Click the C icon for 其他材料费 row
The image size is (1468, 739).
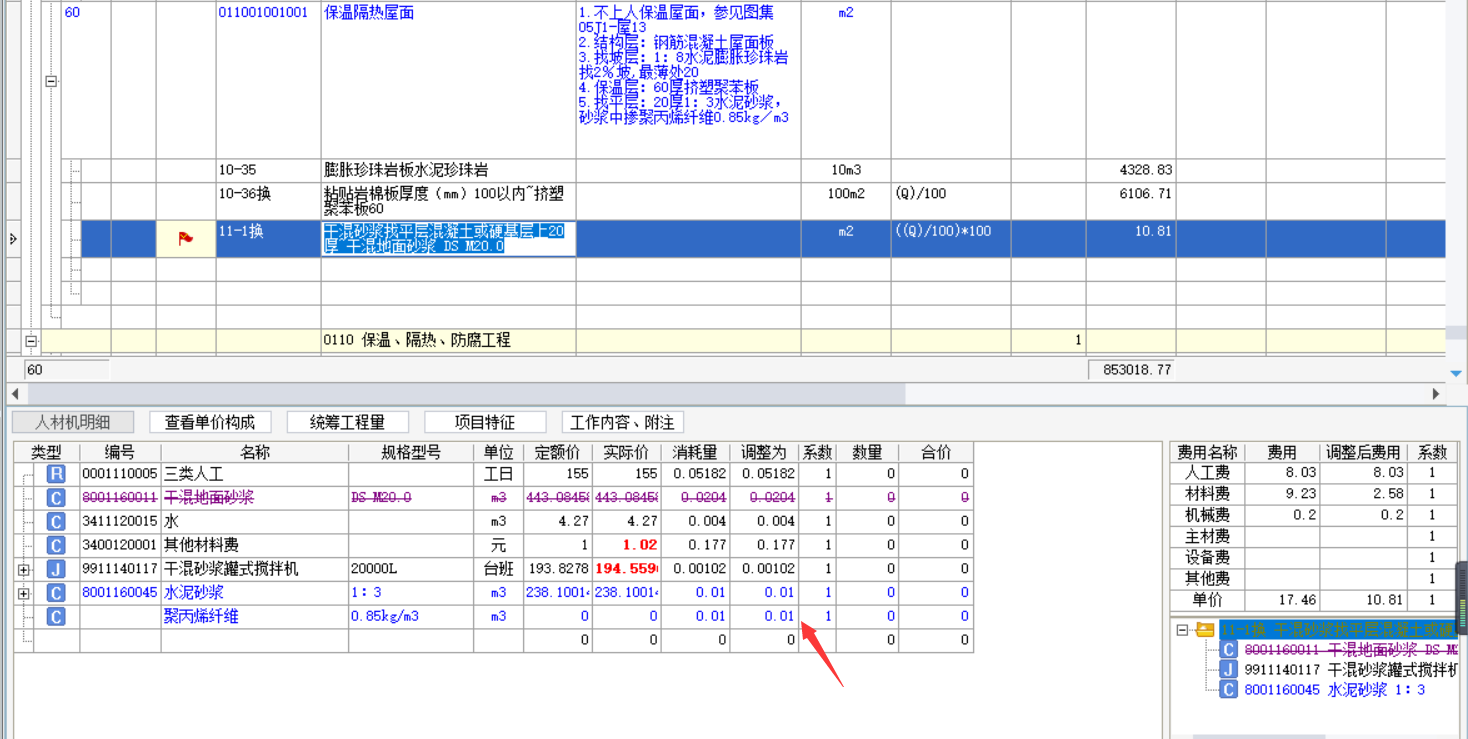pos(56,546)
